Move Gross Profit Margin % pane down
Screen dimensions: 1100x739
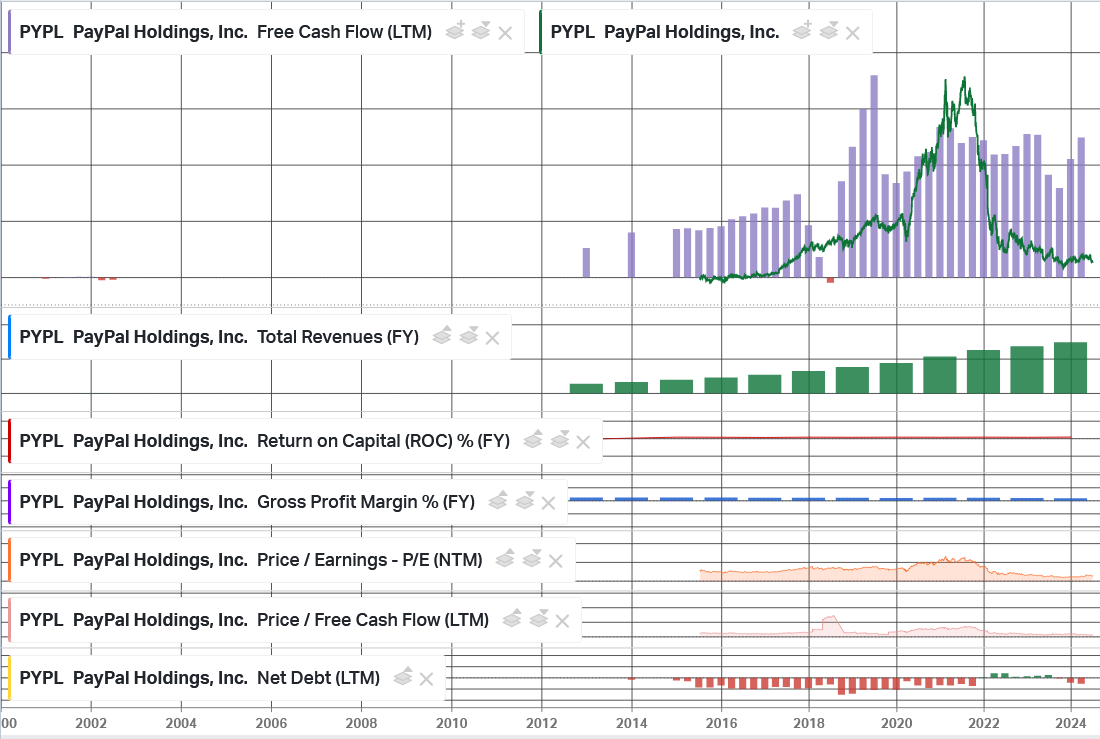524,501
